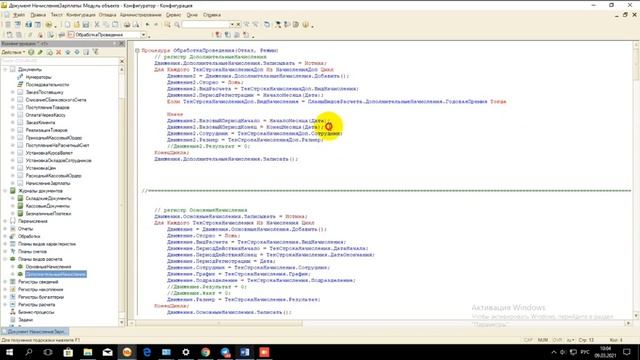This screenshot has width=640, height=360.
Task: Select highlighted ДополнительныеНачисления item
Action: [x=56, y=274]
